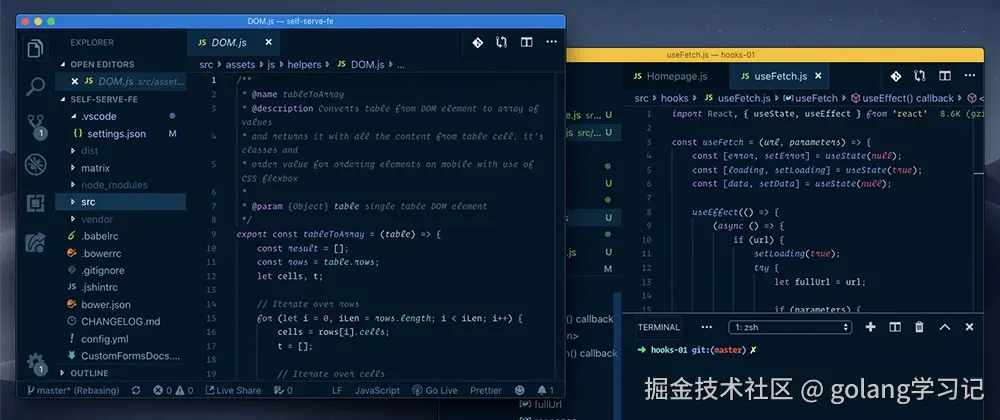
Task: Open more actions in DOM.js editor toolbar
Action: (552, 43)
